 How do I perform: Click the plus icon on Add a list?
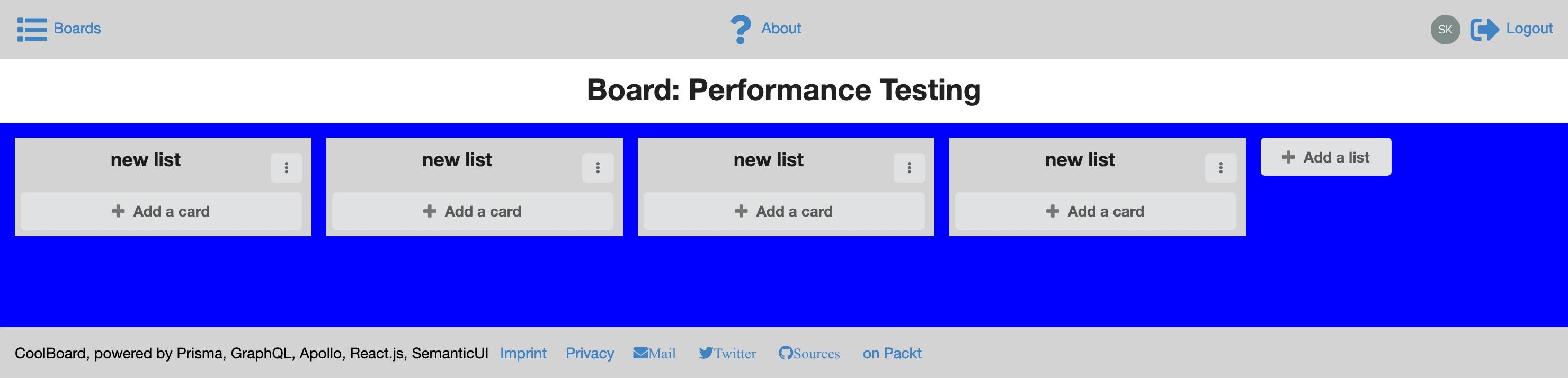click(x=1288, y=157)
